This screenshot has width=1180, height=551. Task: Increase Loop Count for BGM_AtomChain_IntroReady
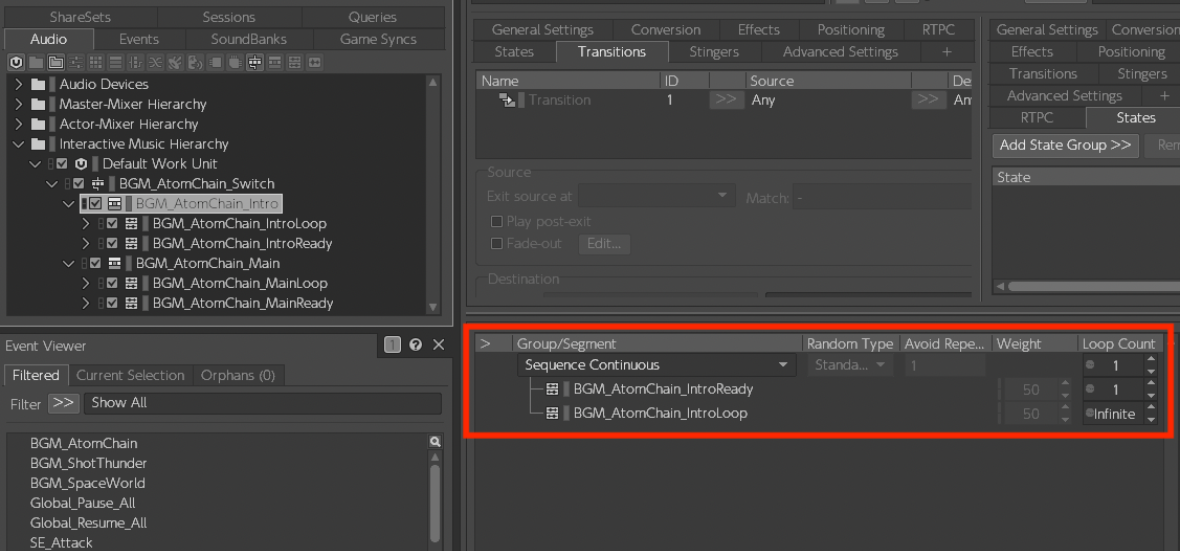[1151, 384]
